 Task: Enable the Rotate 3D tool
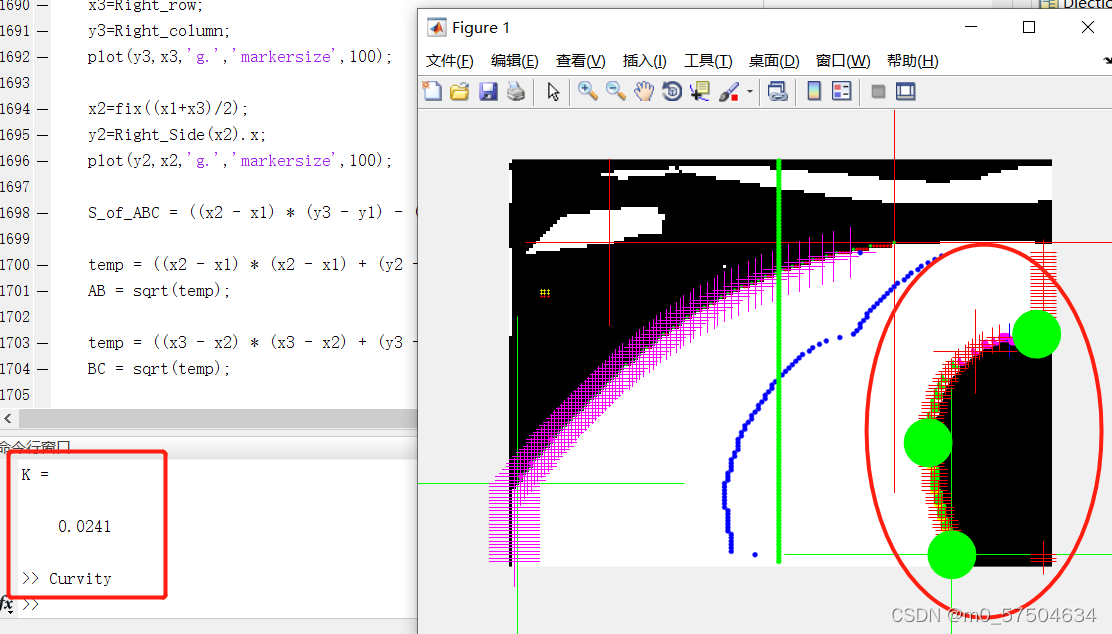(672, 91)
